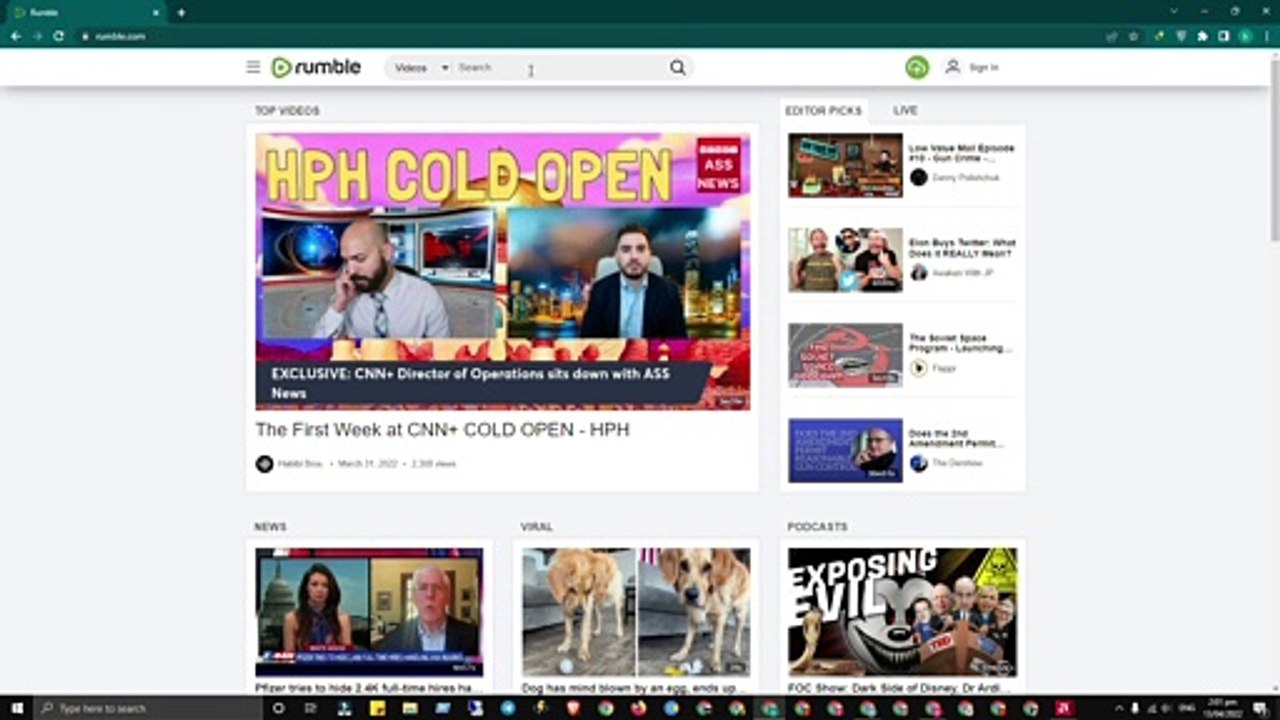Screen dimensions: 1280x720
Task: Click the Habibi Bros channel name
Action: (300, 464)
